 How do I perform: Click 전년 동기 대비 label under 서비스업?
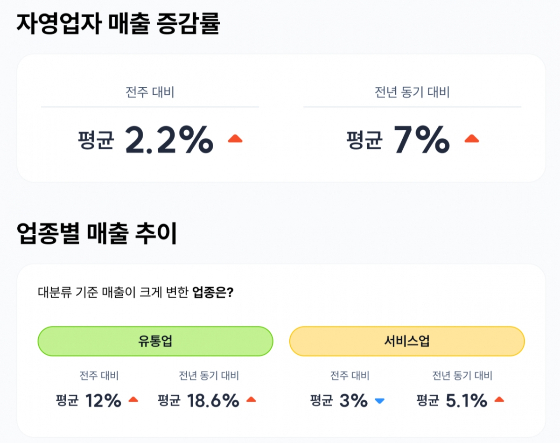point(462,375)
